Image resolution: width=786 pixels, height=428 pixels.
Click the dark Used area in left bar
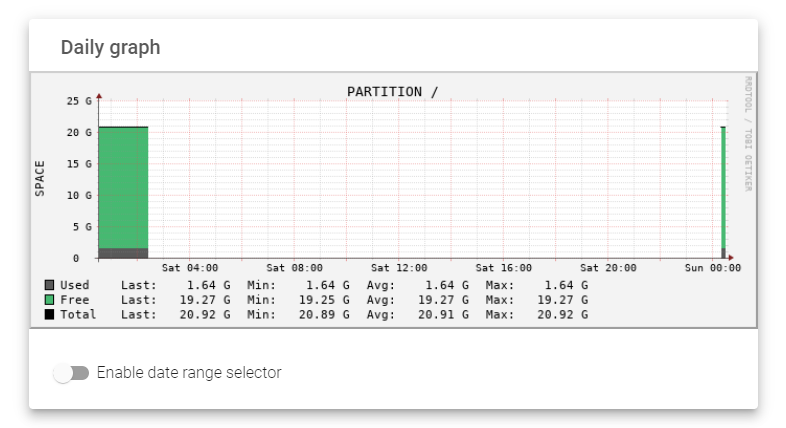pos(123,253)
